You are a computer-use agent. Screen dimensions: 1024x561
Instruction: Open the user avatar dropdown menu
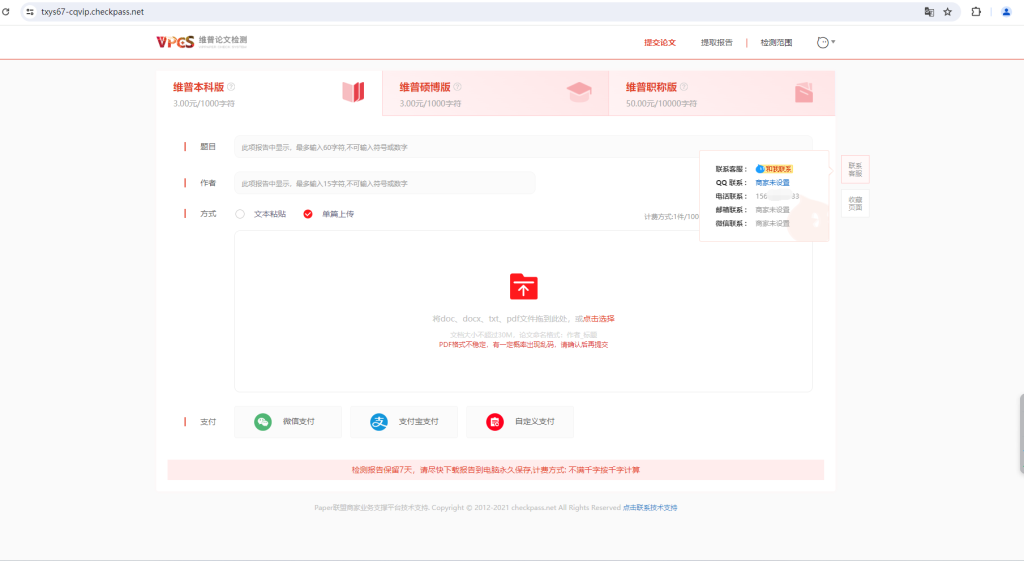825,43
